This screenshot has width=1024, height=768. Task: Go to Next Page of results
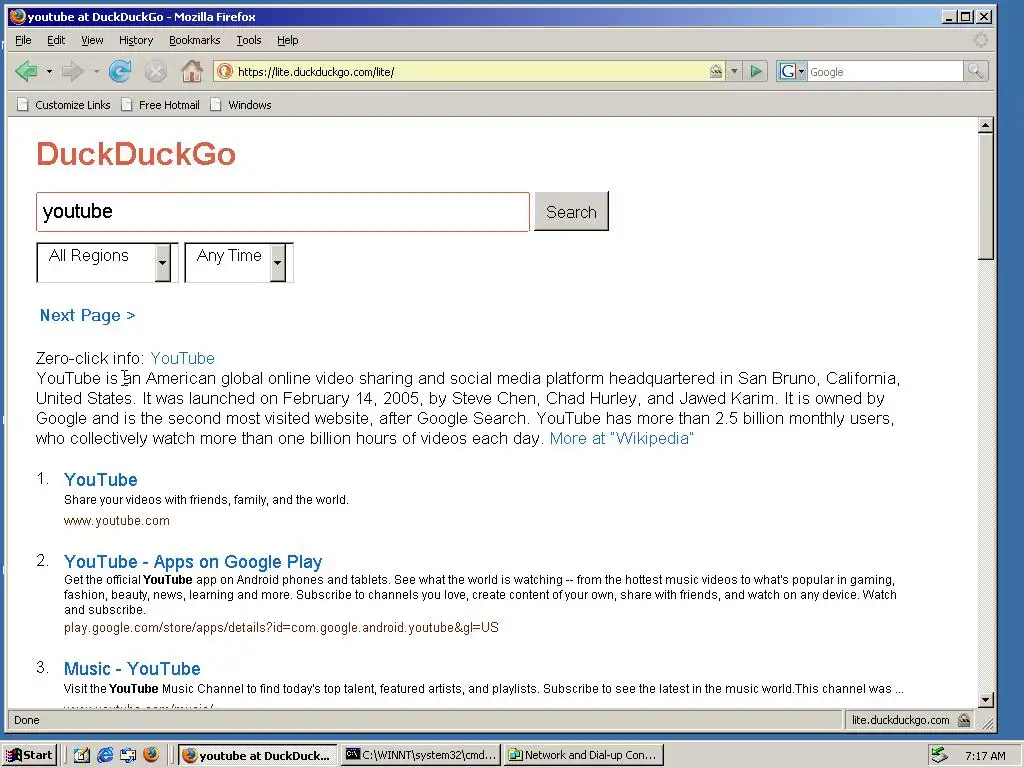(x=88, y=315)
